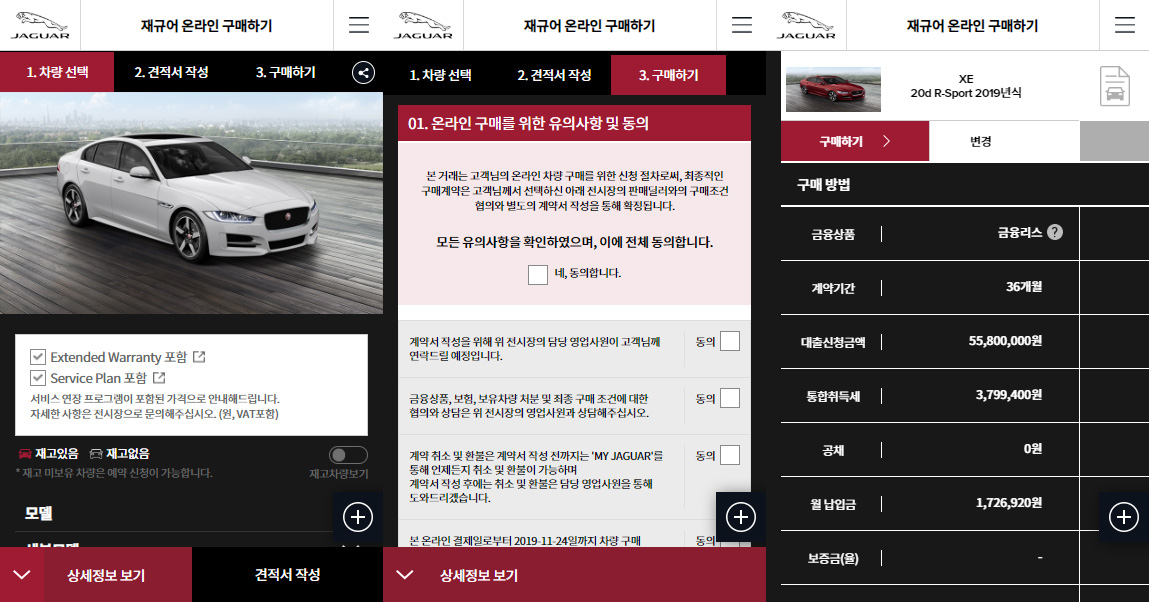Click the plus button in the right panel
Image resolution: width=1149 pixels, height=602 pixels.
(x=1124, y=517)
